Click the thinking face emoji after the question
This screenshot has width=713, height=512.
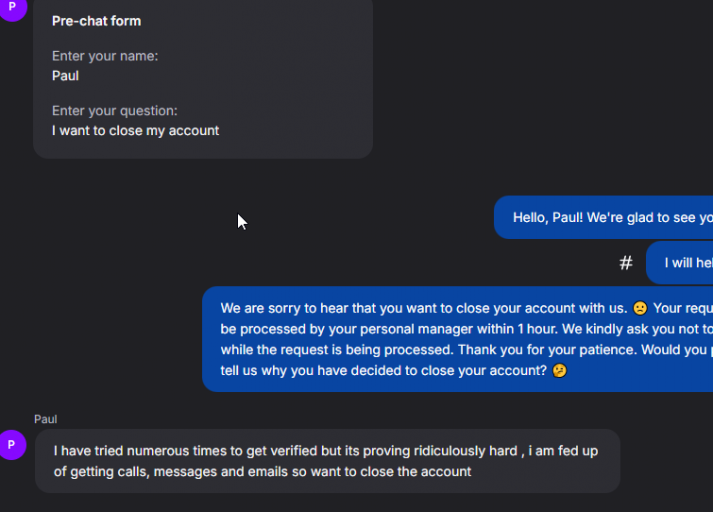(560, 371)
